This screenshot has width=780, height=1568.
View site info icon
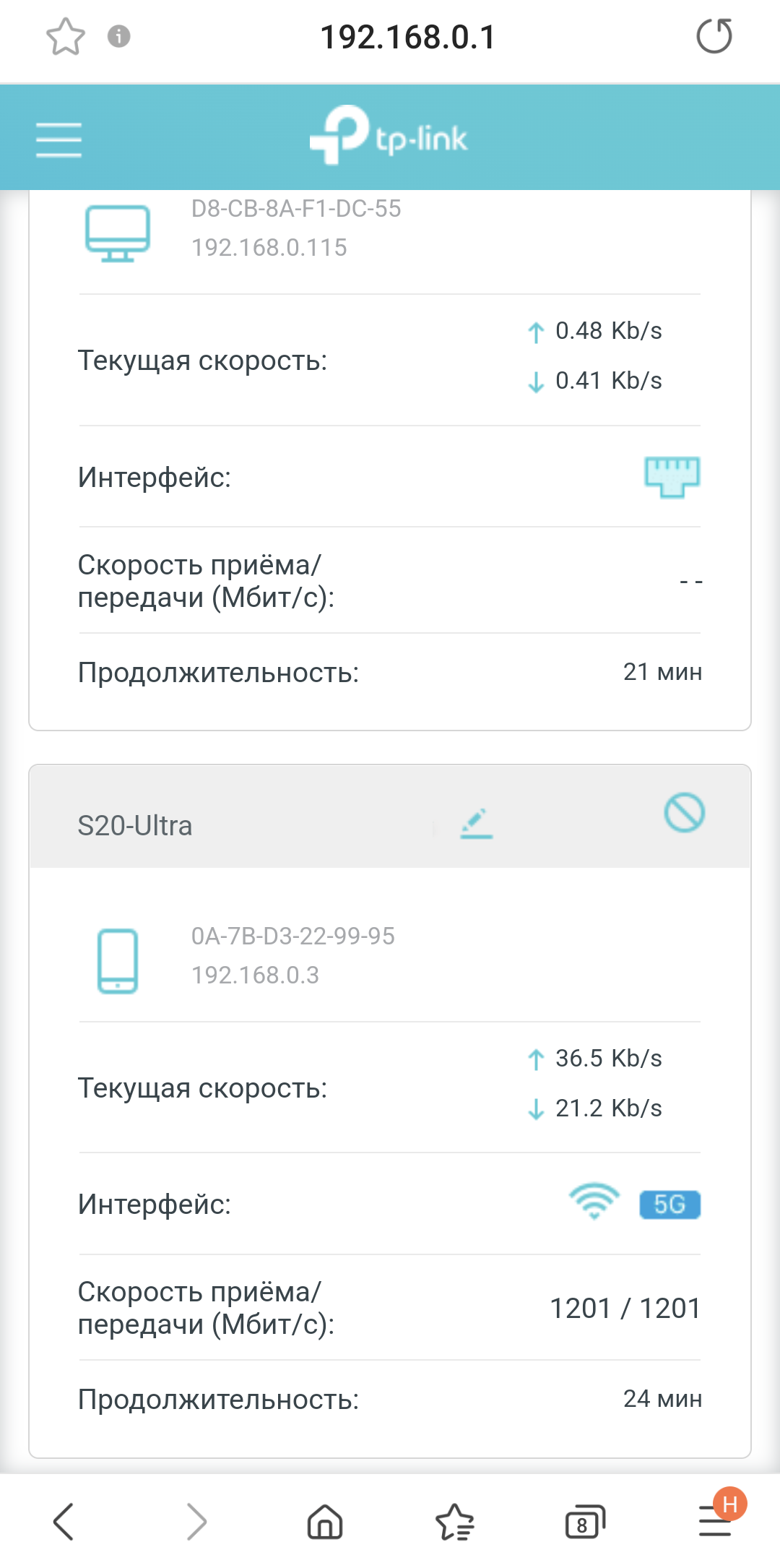[119, 36]
